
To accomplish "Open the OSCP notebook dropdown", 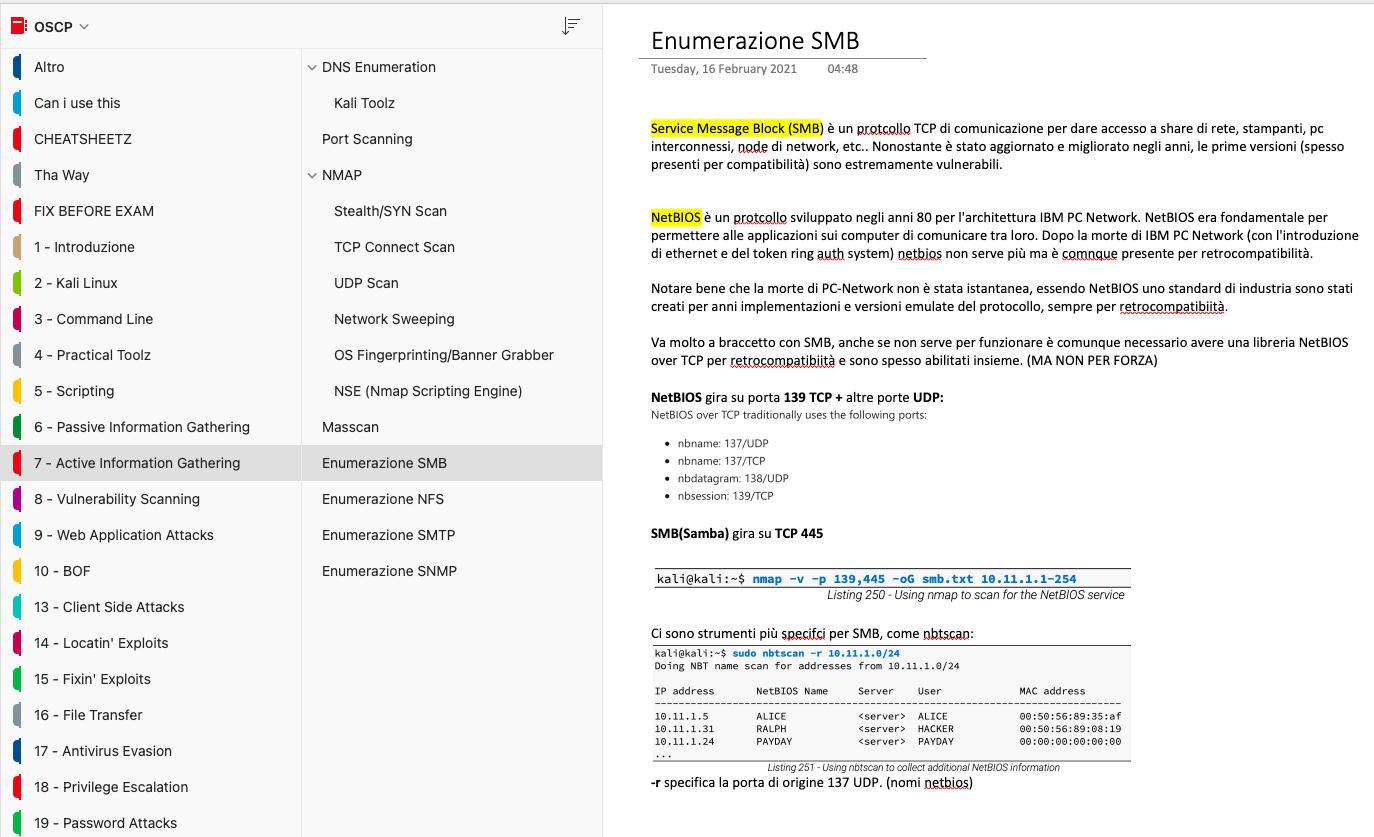I will pyautogui.click(x=84, y=27).
